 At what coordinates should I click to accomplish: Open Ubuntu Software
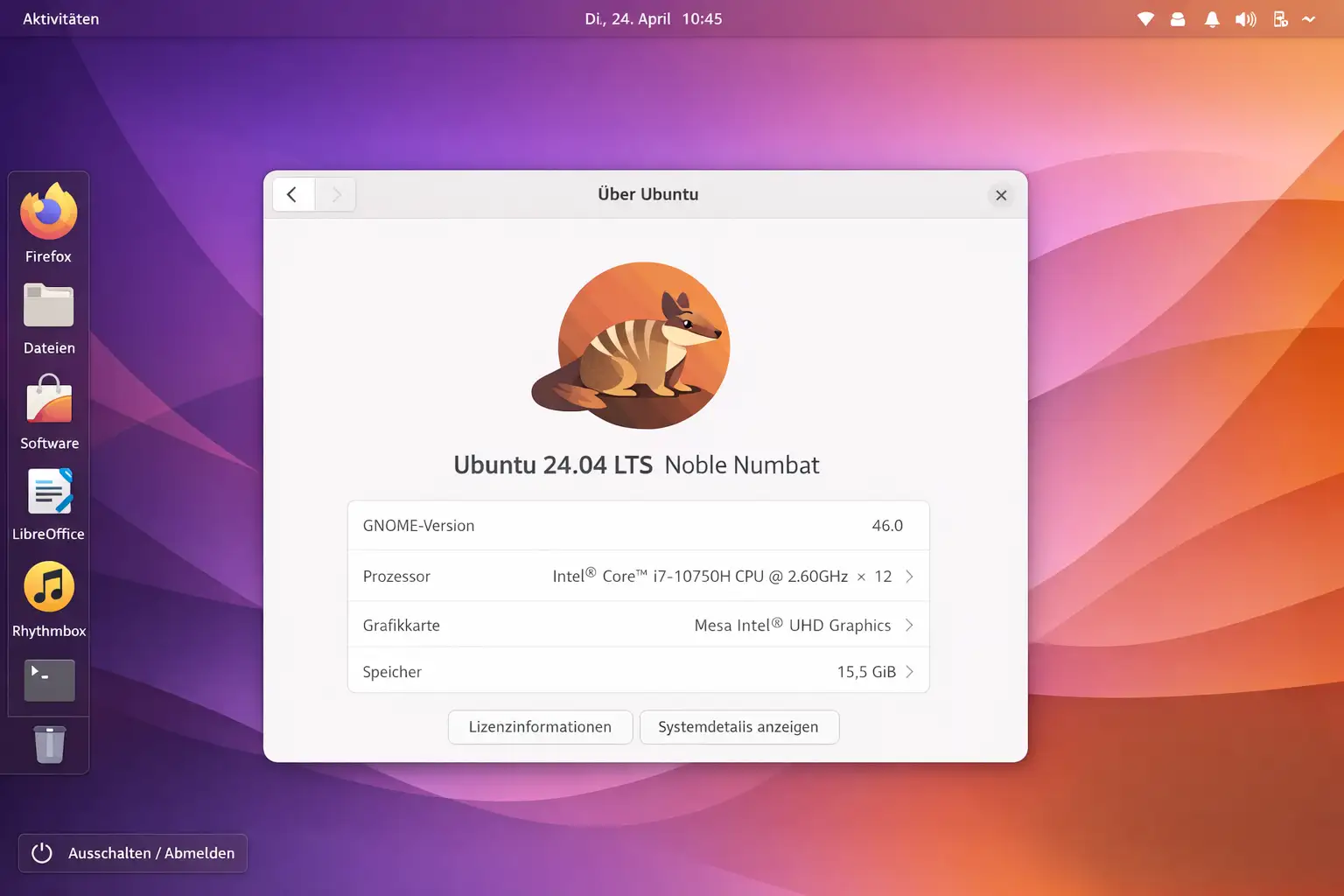click(x=48, y=400)
